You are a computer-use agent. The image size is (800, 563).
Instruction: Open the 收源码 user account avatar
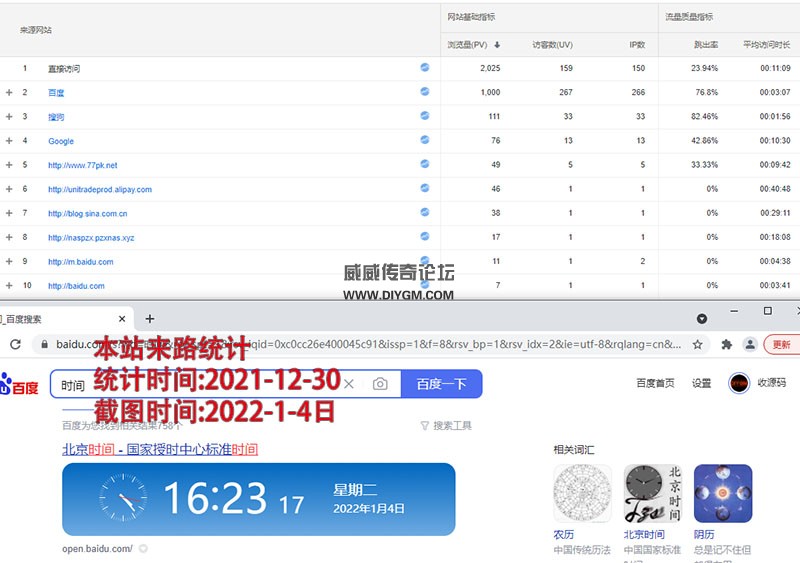pyautogui.click(x=739, y=383)
